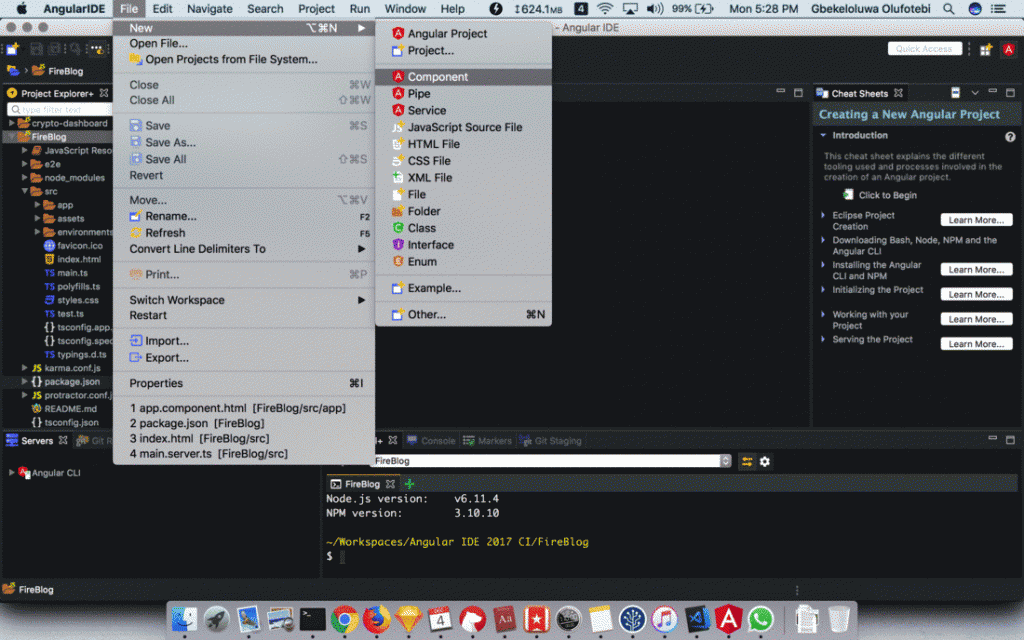Collapse the Introduction cheat sheet section
This screenshot has height=640, width=1024.
(823, 135)
